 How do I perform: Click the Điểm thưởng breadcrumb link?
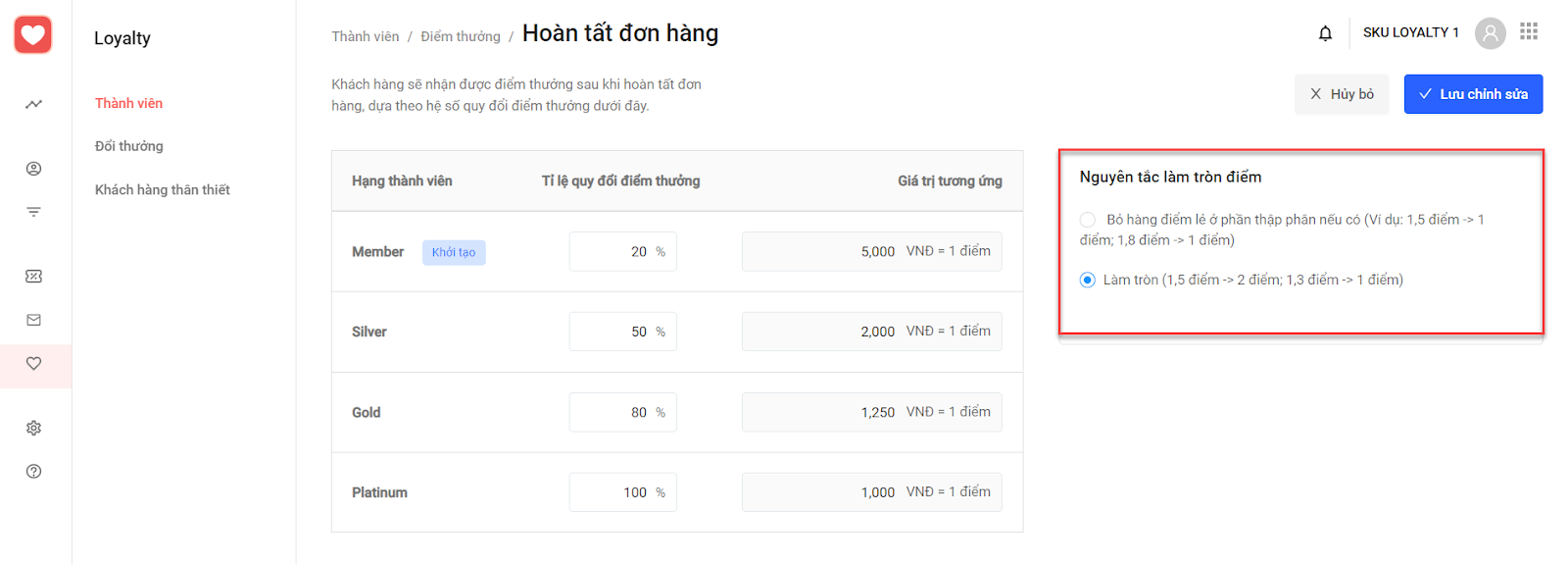461,36
